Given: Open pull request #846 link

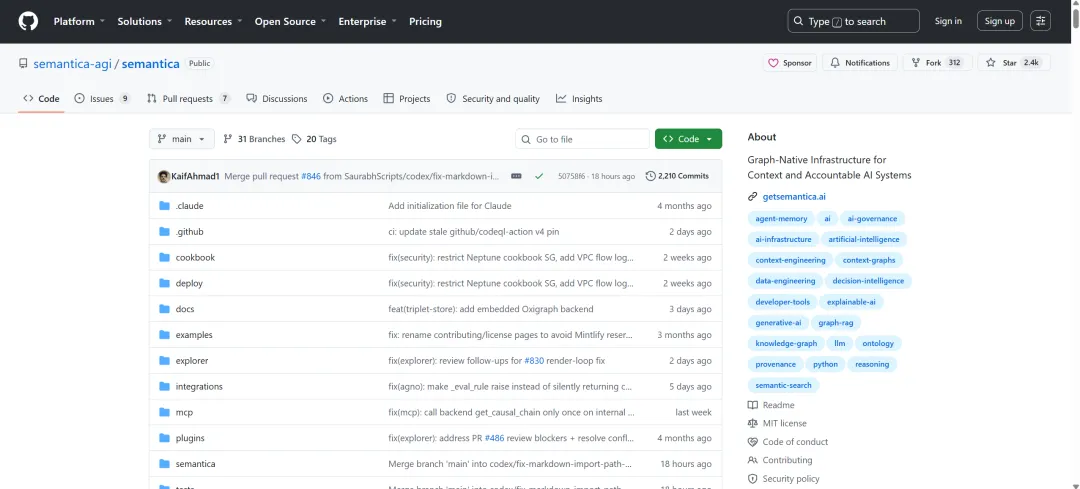Looking at the screenshot, I should pyautogui.click(x=311, y=176).
